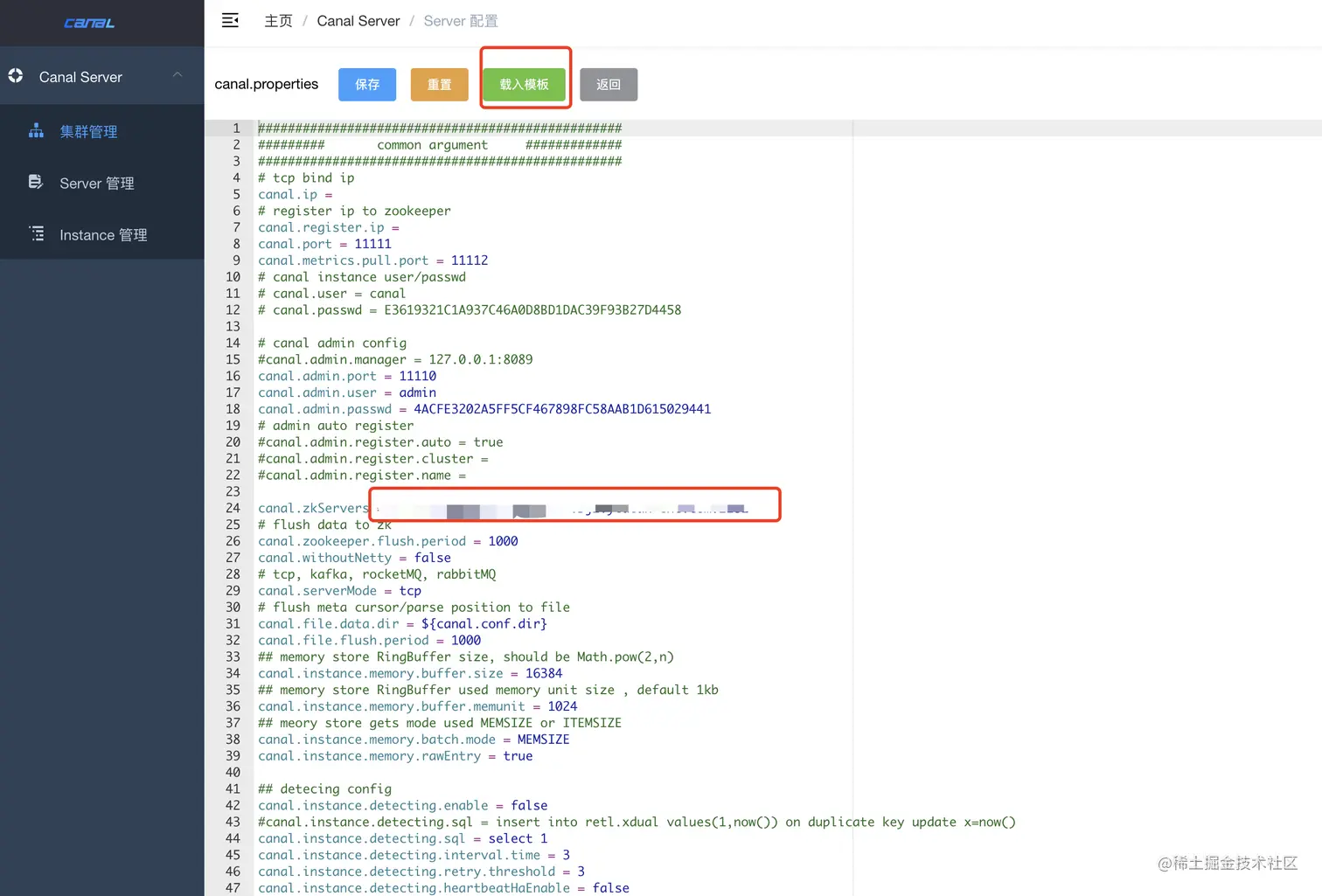Screen dimensions: 1322x896
Task: Click line 12 canal.passwd comment
Action: coord(470,310)
